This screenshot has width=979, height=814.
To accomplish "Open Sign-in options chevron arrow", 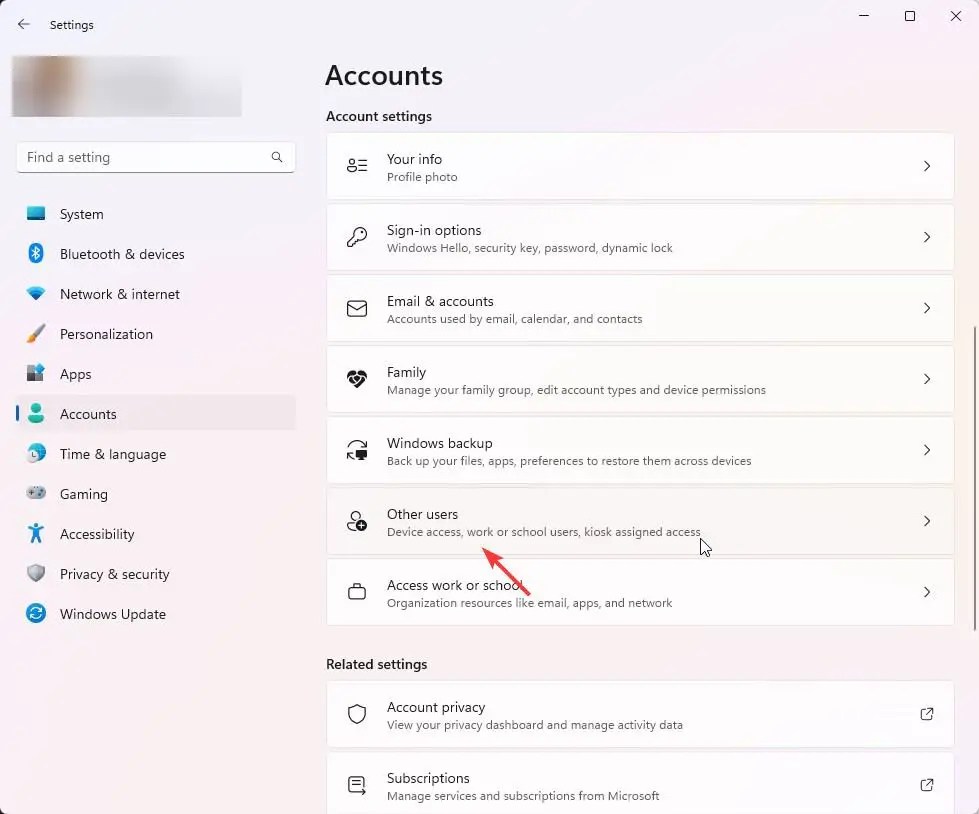I will pyautogui.click(x=927, y=237).
